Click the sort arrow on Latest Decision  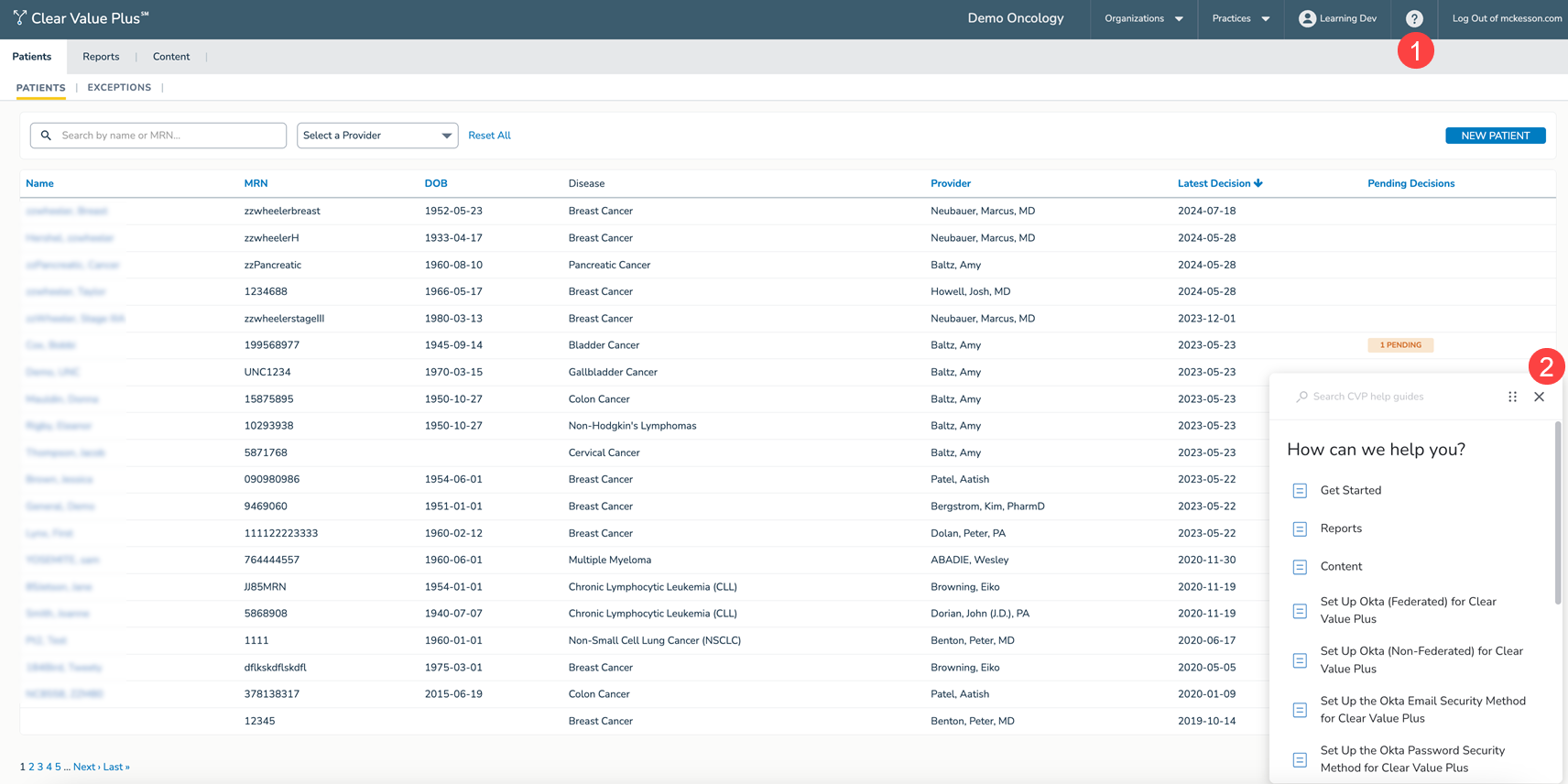1258,183
